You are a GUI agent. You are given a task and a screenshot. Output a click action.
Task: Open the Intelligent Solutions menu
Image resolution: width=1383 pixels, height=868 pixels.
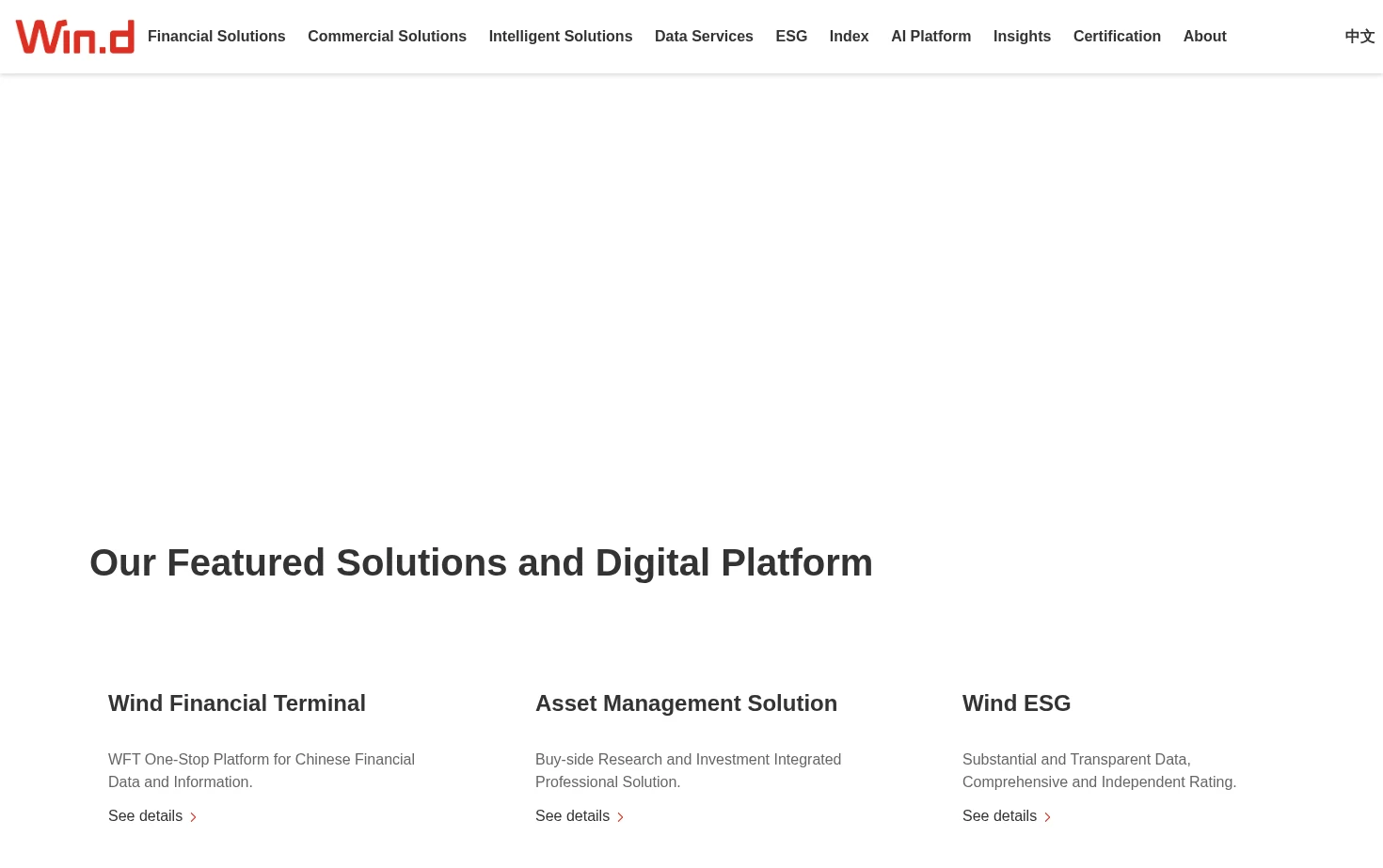pyautogui.click(x=561, y=36)
